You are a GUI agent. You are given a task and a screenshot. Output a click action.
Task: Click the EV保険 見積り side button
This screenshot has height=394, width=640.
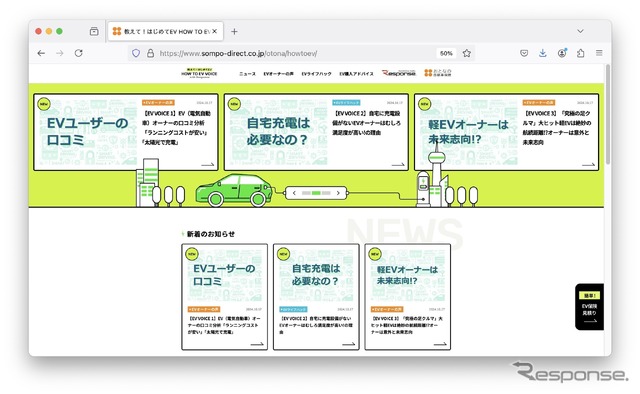pyautogui.click(x=589, y=307)
